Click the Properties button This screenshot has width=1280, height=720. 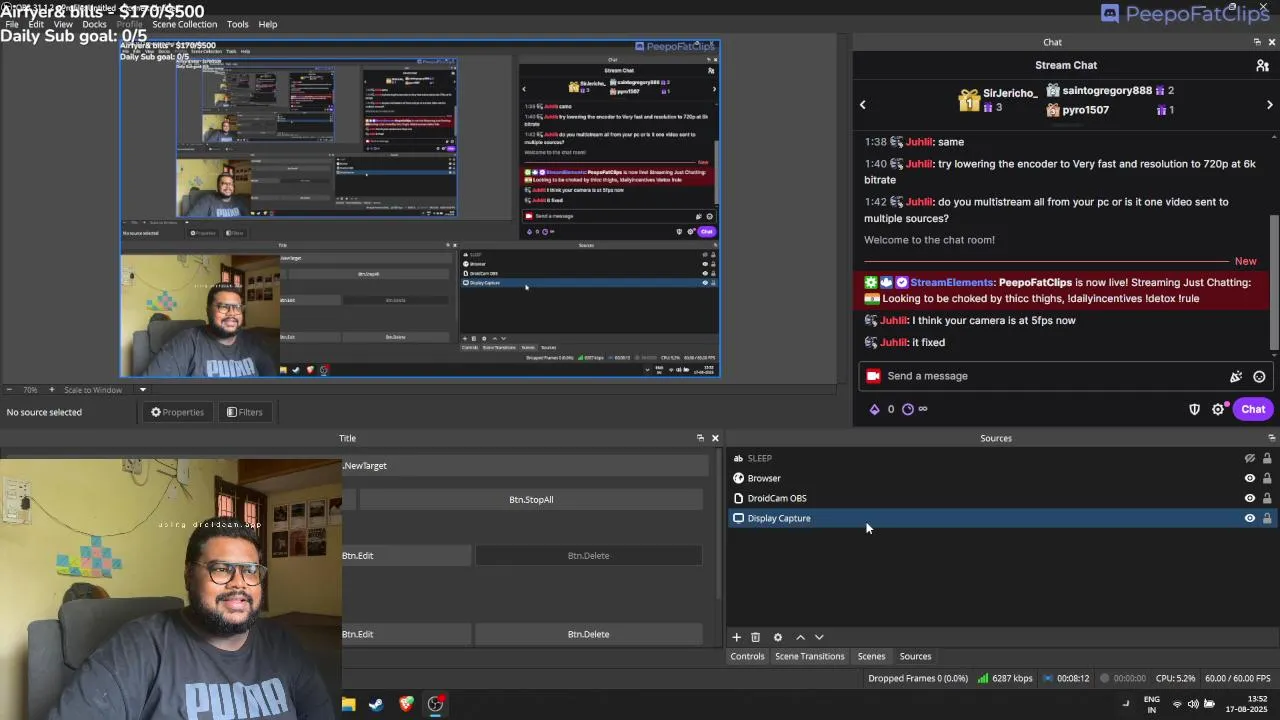(x=177, y=412)
